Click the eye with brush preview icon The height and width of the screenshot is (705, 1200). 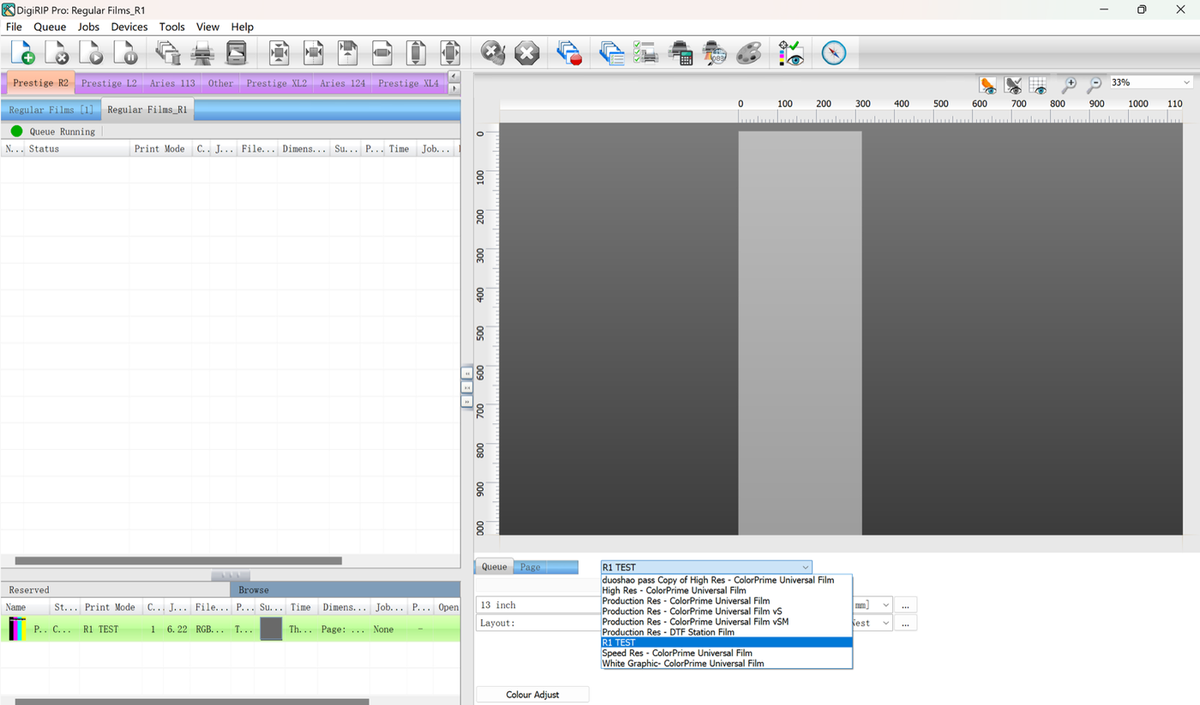(988, 85)
